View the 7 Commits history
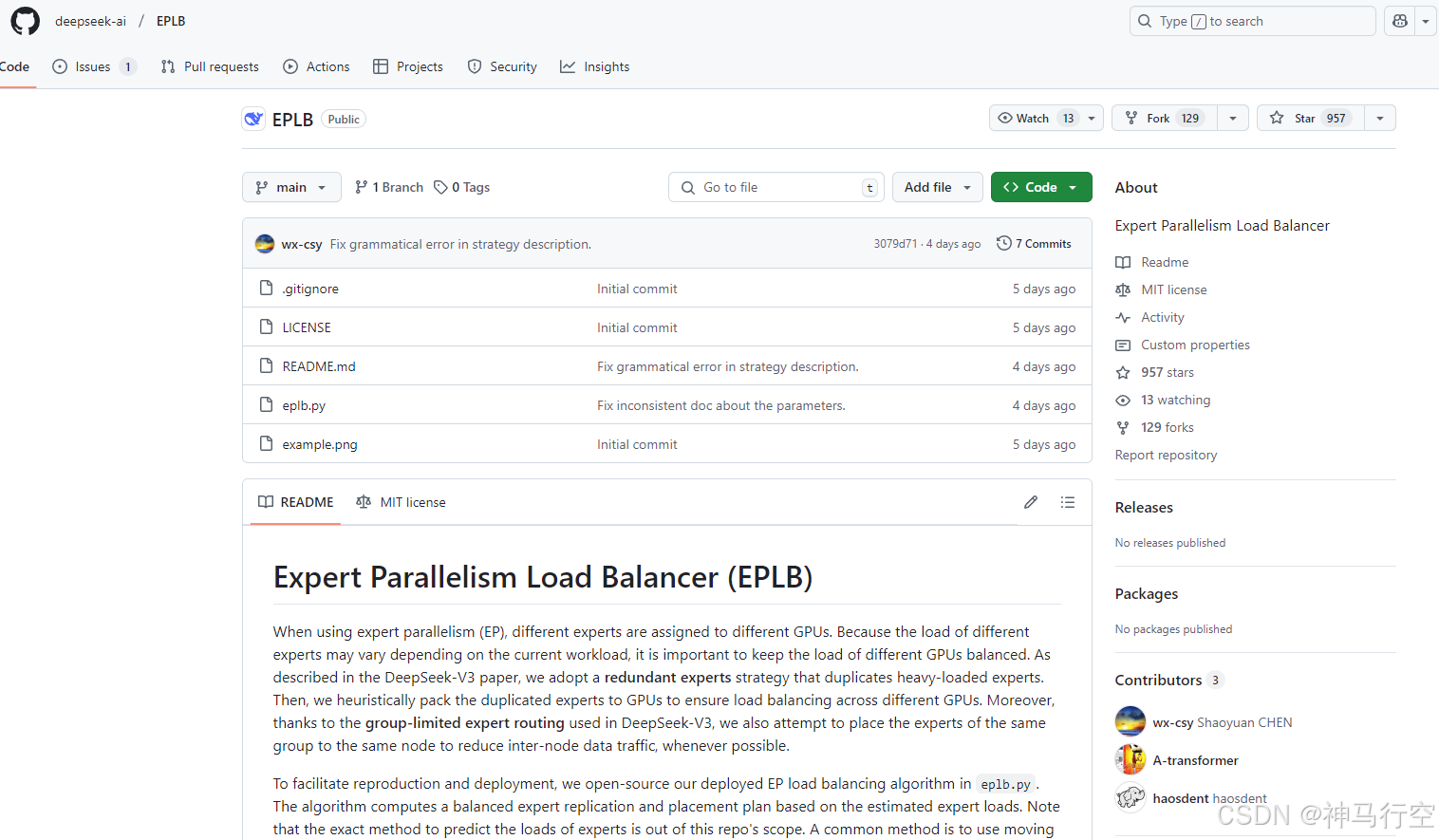The height and width of the screenshot is (840, 1439). tap(1034, 244)
